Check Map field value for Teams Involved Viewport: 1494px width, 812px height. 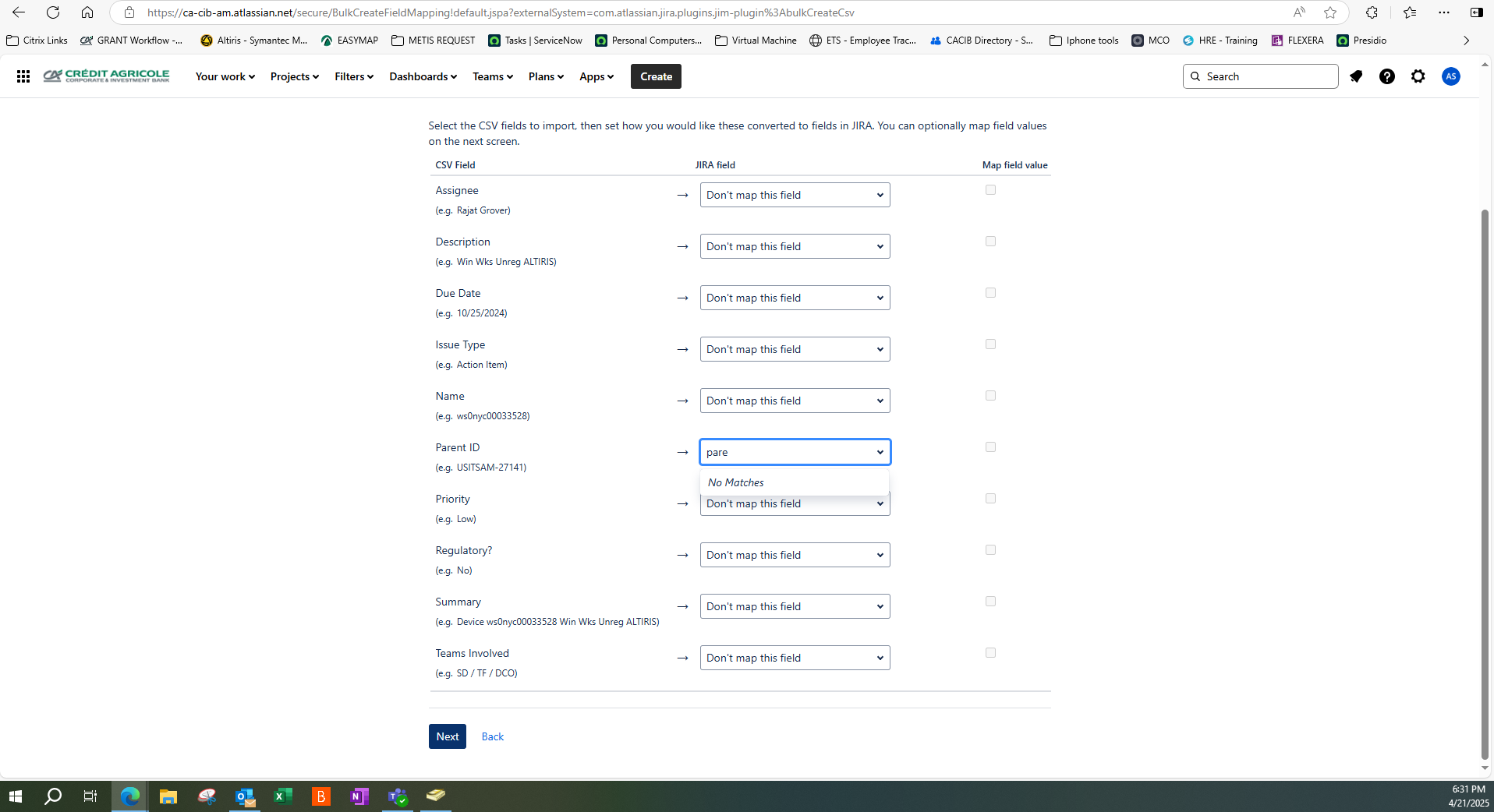(x=990, y=653)
